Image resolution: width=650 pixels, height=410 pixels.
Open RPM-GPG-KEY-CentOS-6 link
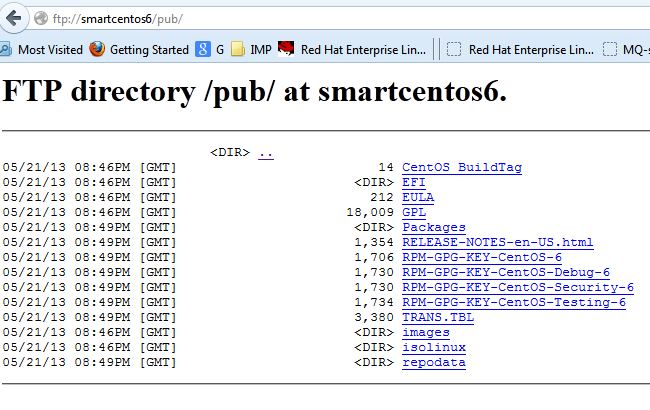pos(482,257)
